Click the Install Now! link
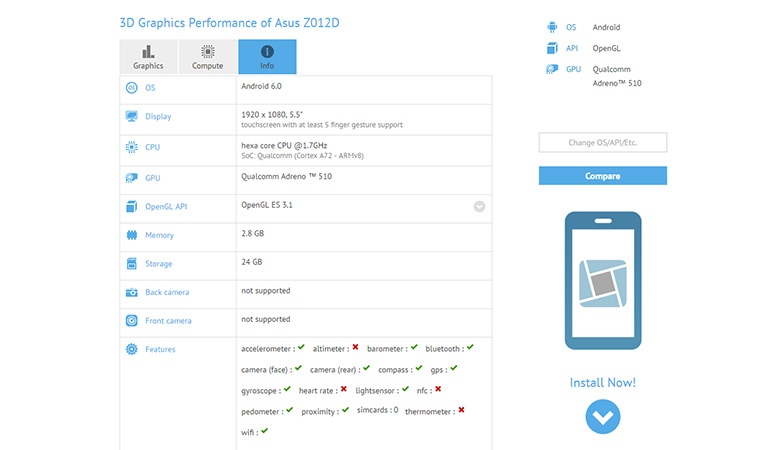Image resolution: width=768 pixels, height=450 pixels. tap(602, 383)
